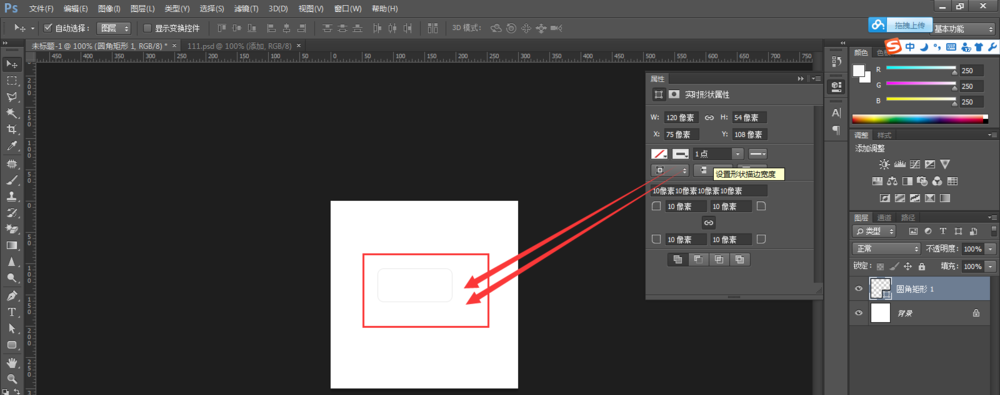Add a Channel Mixer adjustment
This screenshot has width=1000, height=395.
[x=938, y=181]
